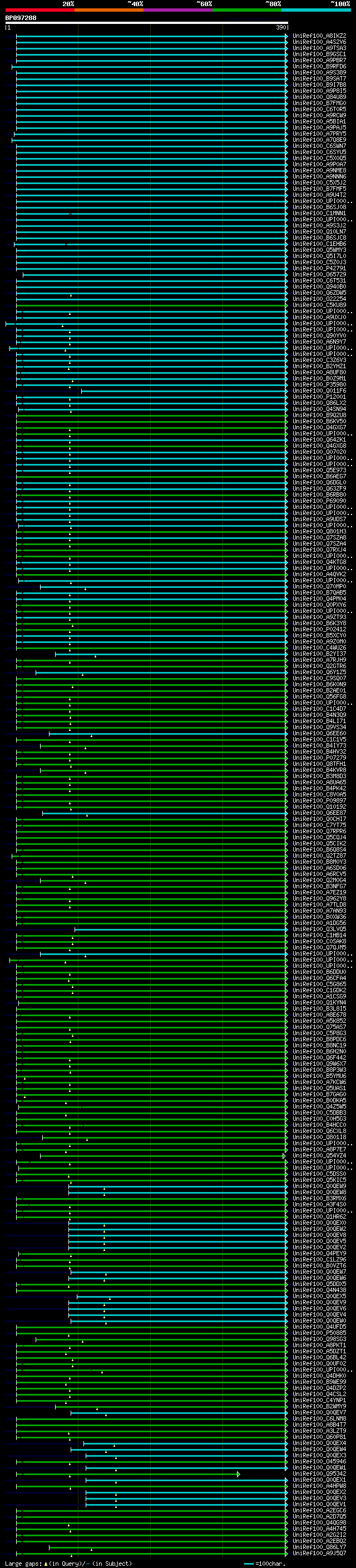Select the UniRef100_O22254 label
This screenshot has height=1568, width=356.
(x=319, y=299)
